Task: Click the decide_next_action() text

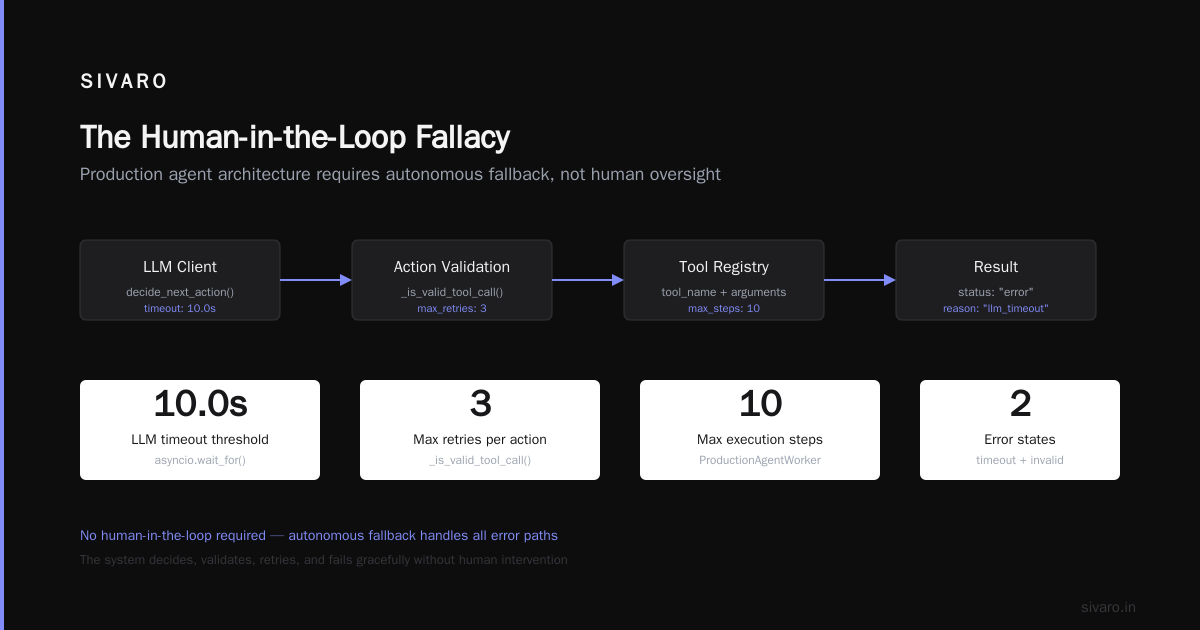Action: pyautogui.click(x=180, y=292)
